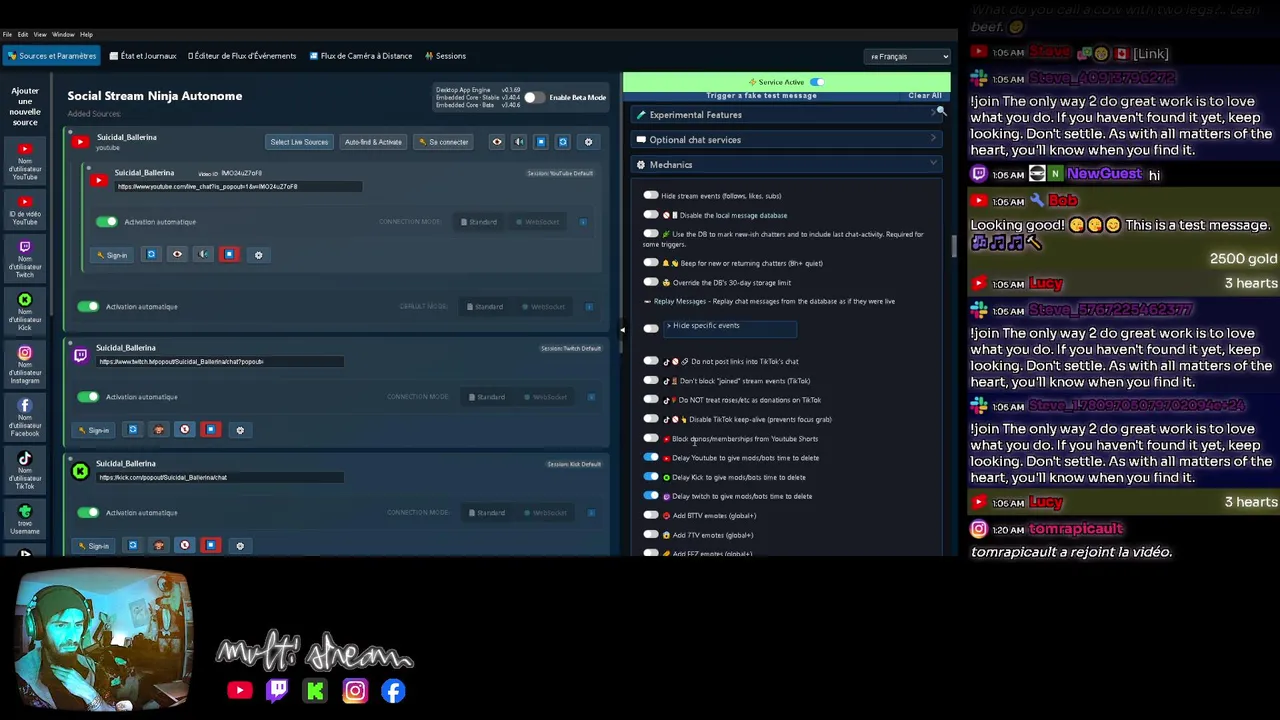Click refresh icon beside YouTube Sign-in button
The width and height of the screenshot is (1280, 720).
click(151, 255)
